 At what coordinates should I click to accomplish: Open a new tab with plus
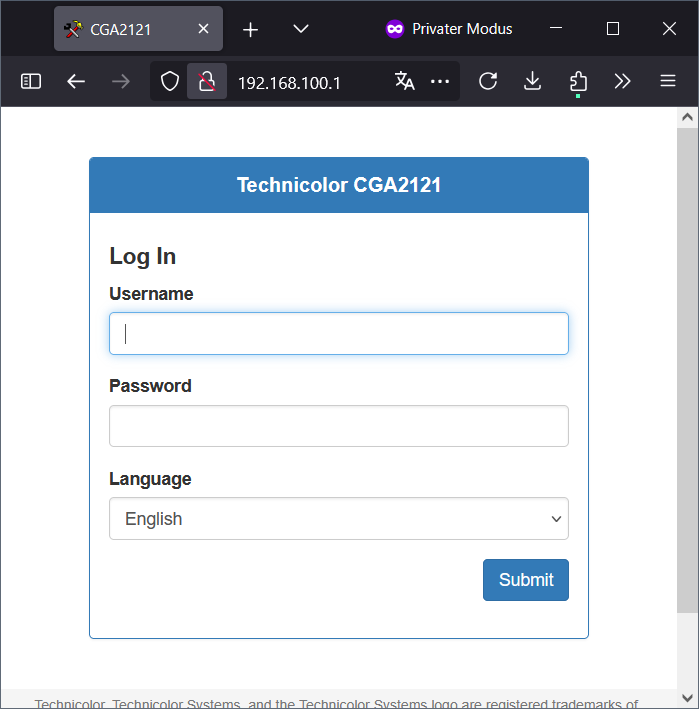click(250, 30)
